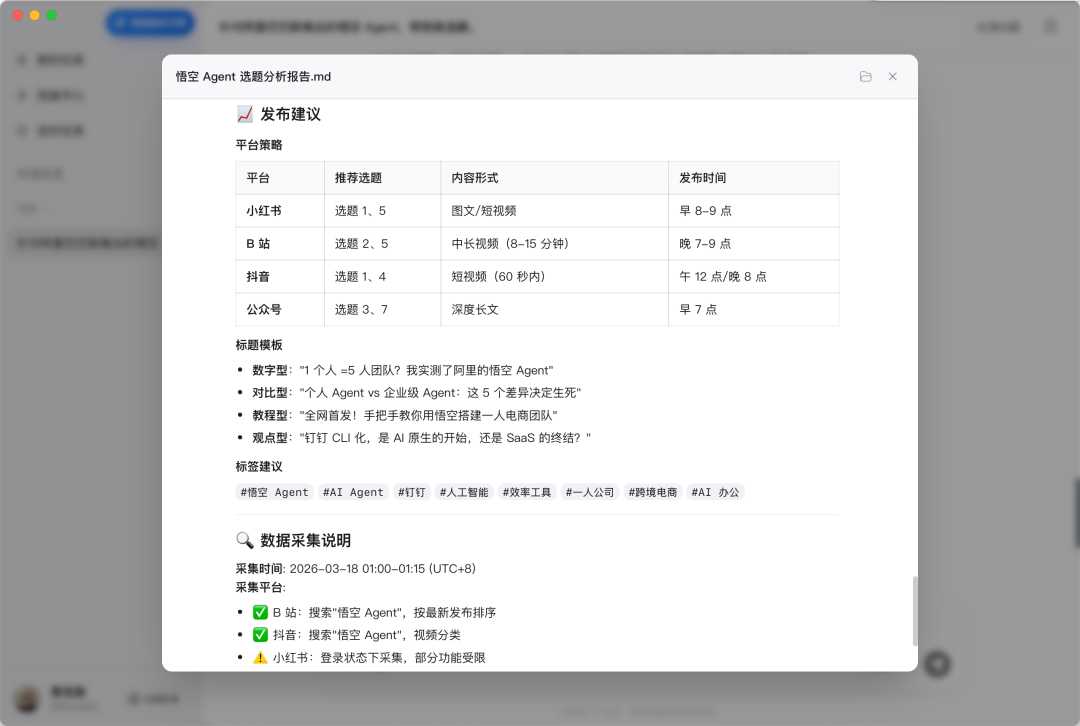Select the #效率工具 tag

coord(527,492)
